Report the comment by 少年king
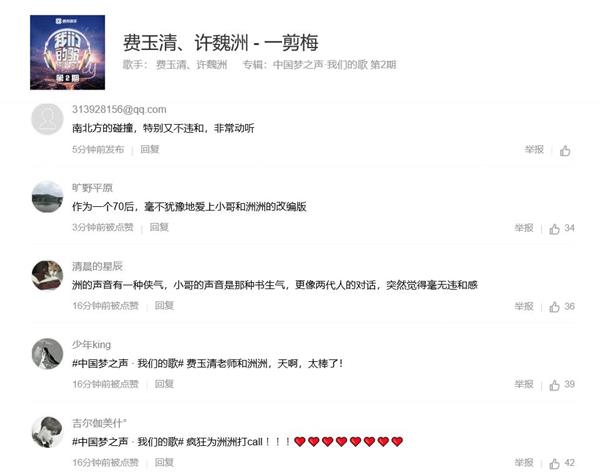 524,384
